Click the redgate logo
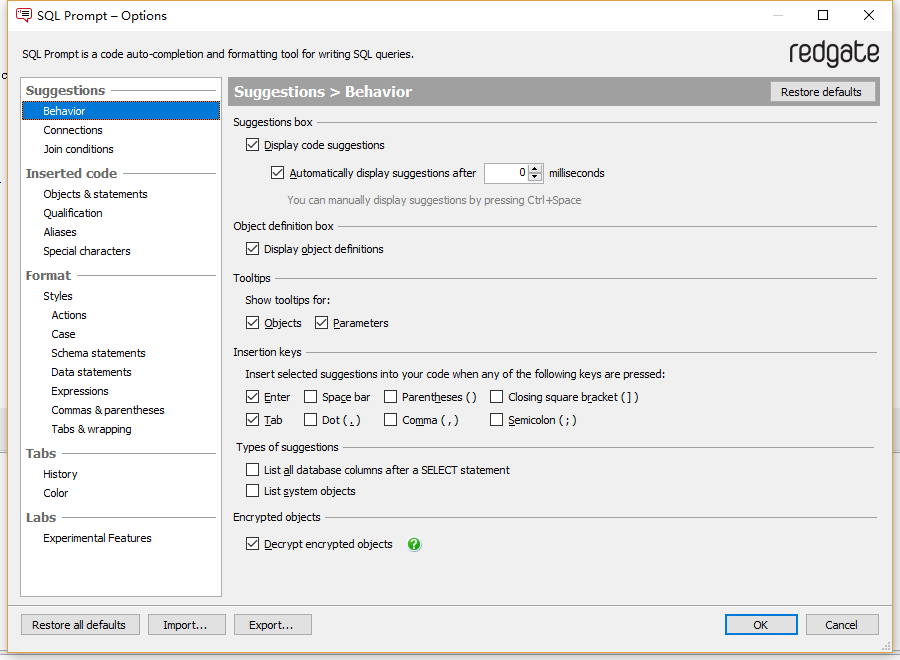This screenshot has width=900, height=660. coord(833,53)
